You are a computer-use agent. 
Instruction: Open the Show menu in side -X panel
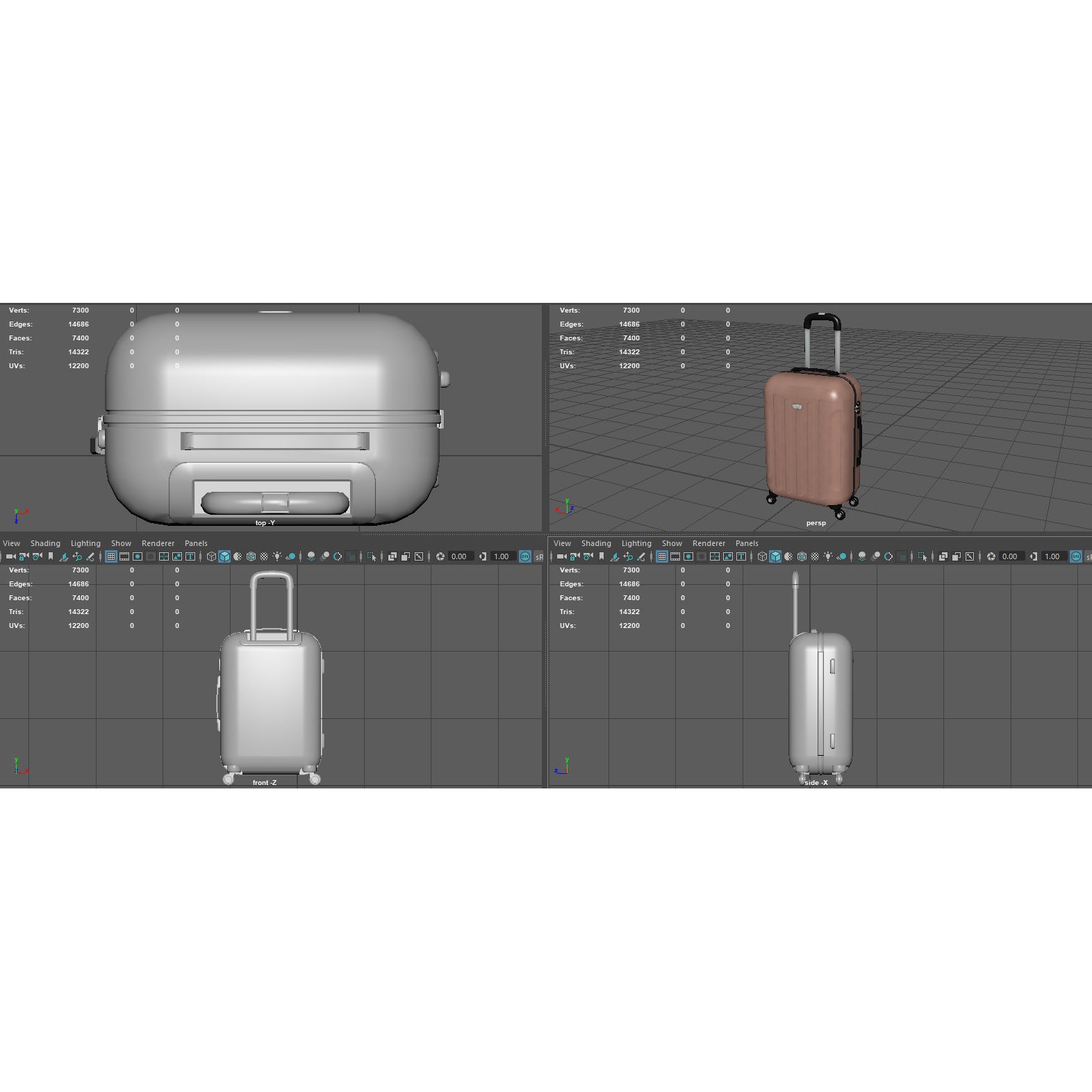672,543
